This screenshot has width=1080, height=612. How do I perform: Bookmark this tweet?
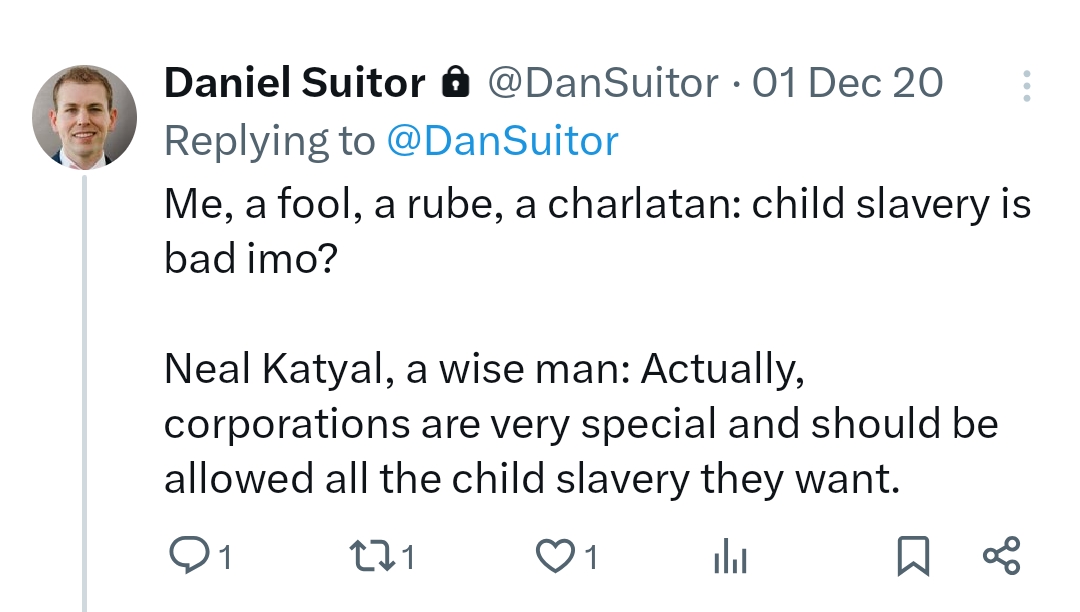pyautogui.click(x=912, y=556)
